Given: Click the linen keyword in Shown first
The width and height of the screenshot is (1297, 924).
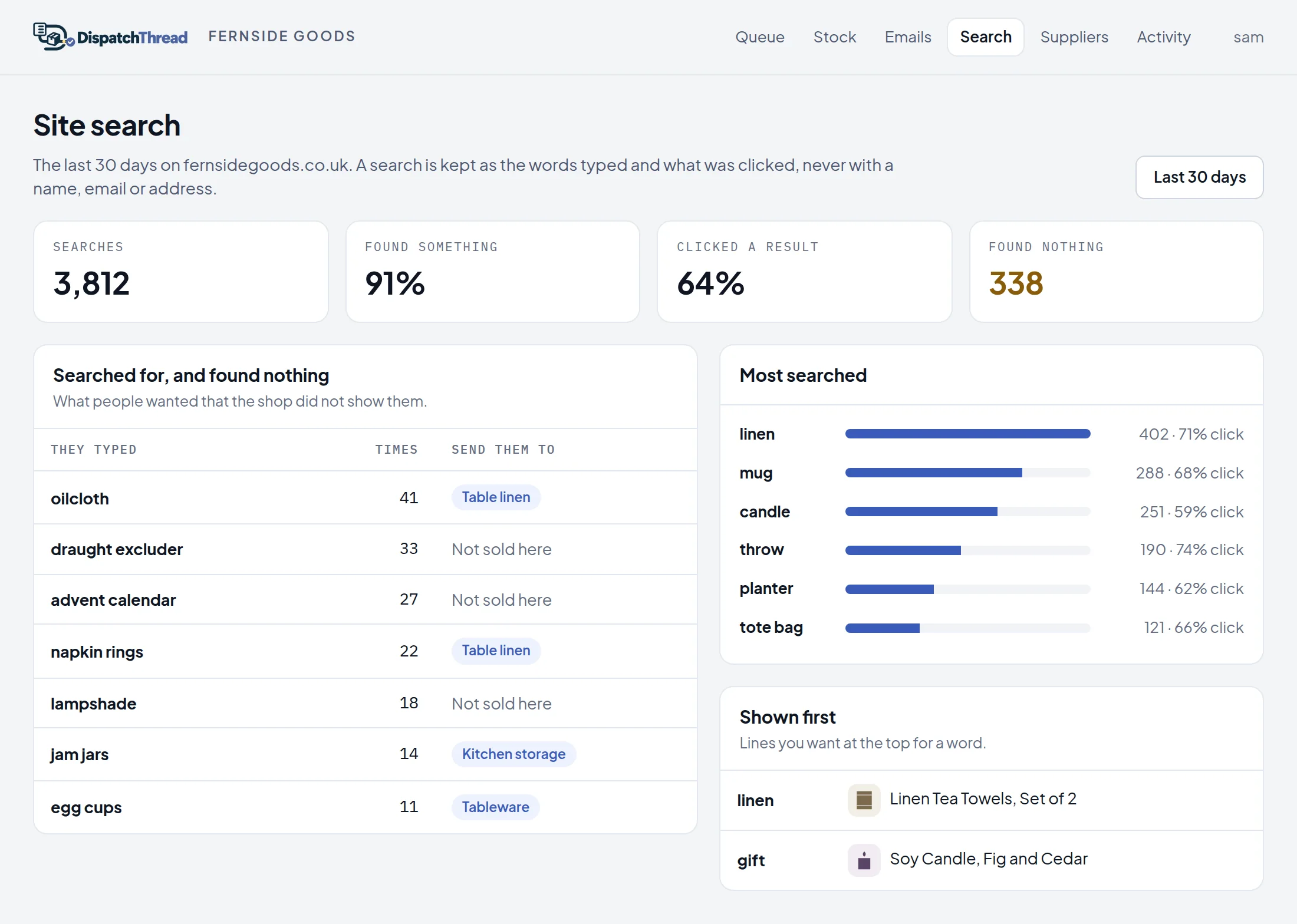Looking at the screenshot, I should [755, 800].
